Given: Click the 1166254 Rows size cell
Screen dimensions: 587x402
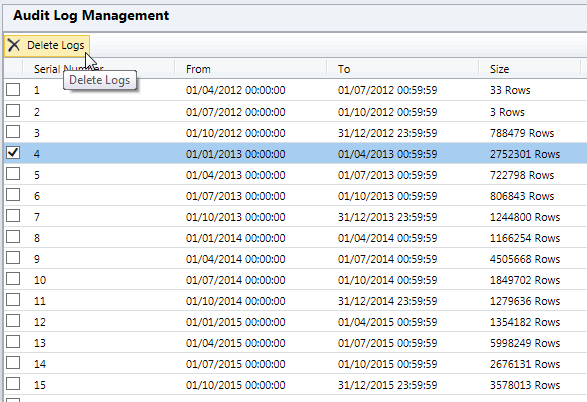Looking at the screenshot, I should tap(525, 238).
